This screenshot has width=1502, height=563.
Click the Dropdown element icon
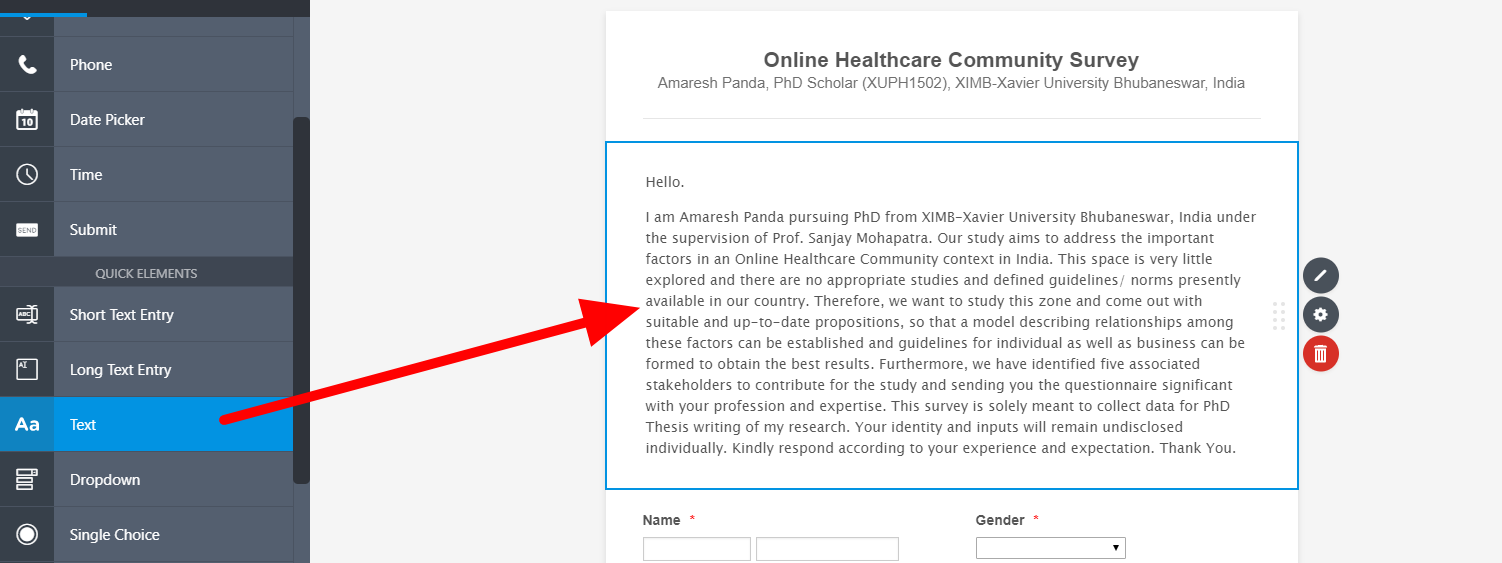(27, 480)
